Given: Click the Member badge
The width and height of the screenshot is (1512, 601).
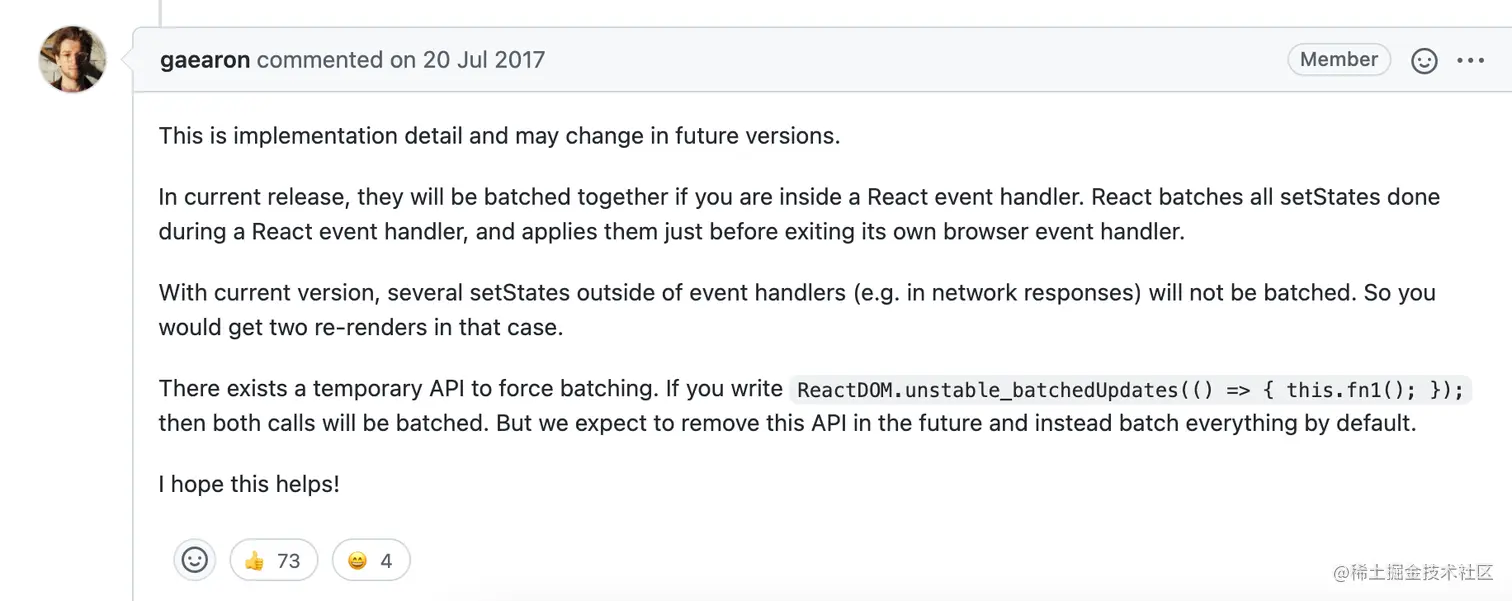Looking at the screenshot, I should (x=1338, y=60).
